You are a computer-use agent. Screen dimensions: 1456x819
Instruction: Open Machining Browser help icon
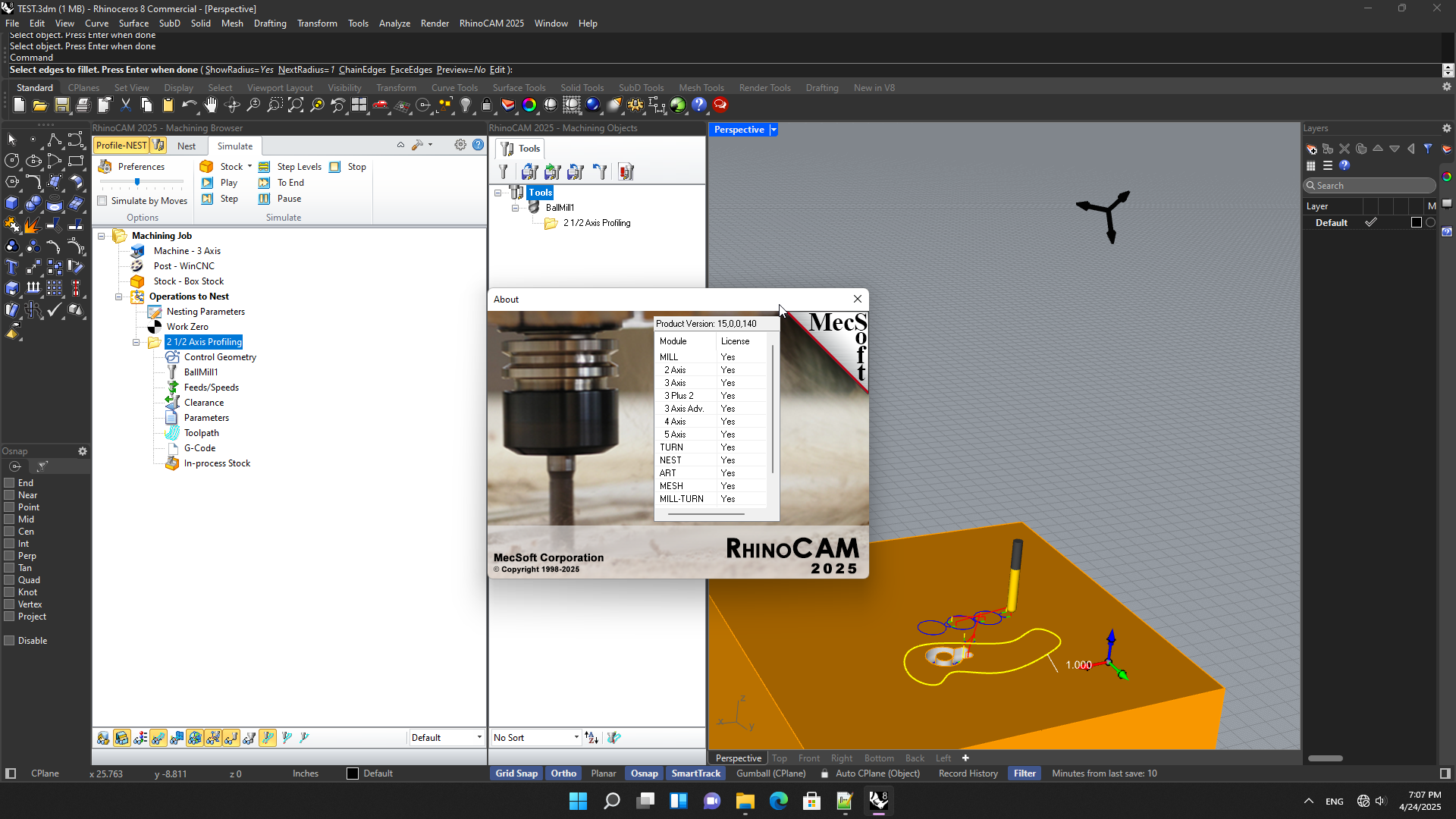tap(478, 145)
